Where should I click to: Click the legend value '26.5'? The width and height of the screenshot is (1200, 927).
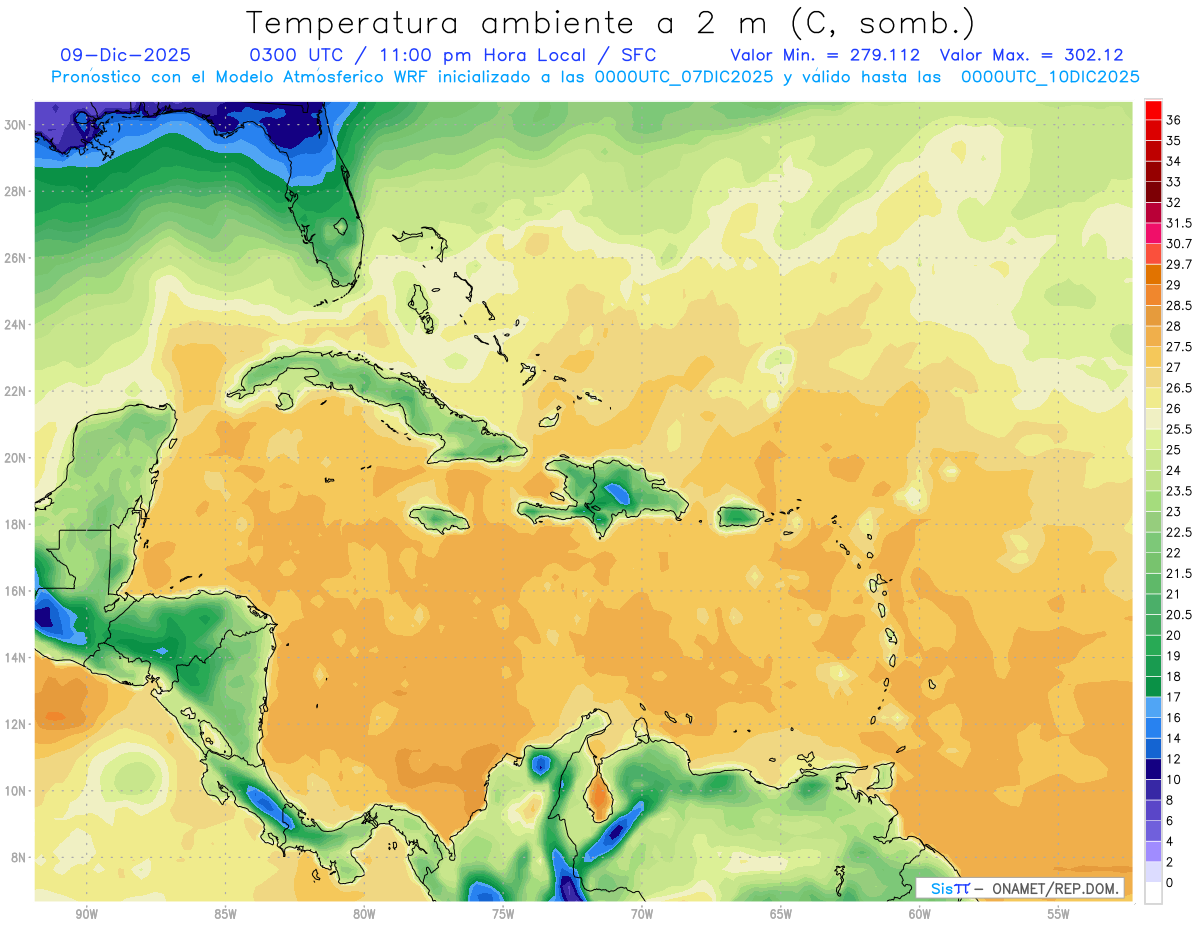coord(1179,388)
